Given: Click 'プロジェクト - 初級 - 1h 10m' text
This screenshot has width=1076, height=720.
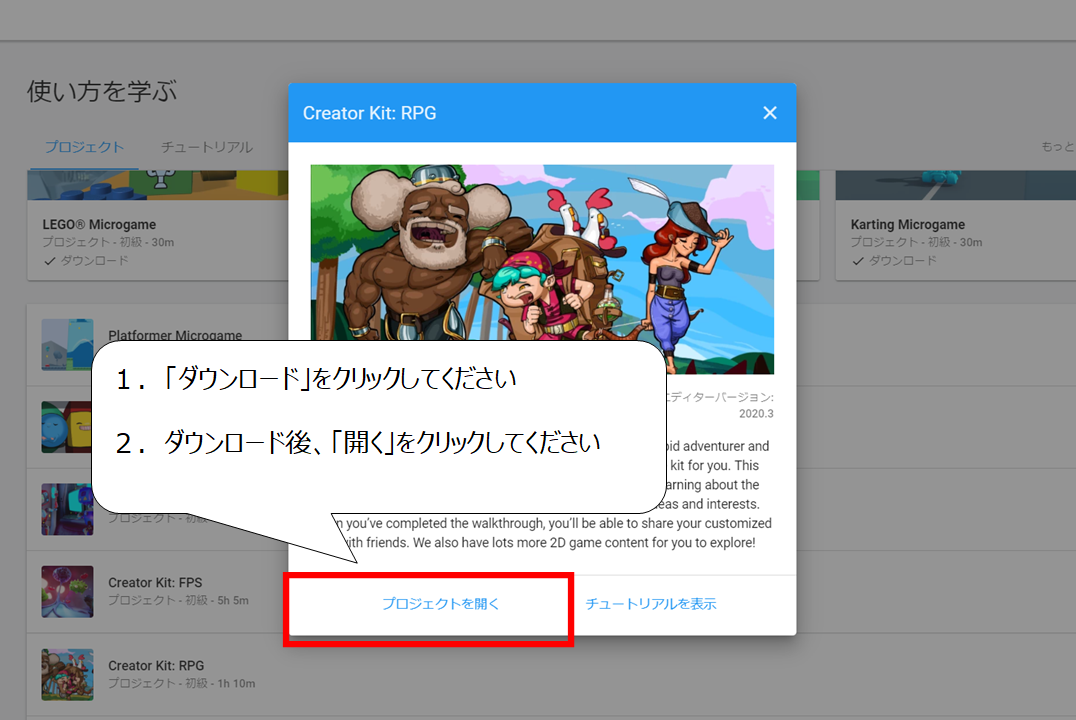Looking at the screenshot, I should (182, 684).
